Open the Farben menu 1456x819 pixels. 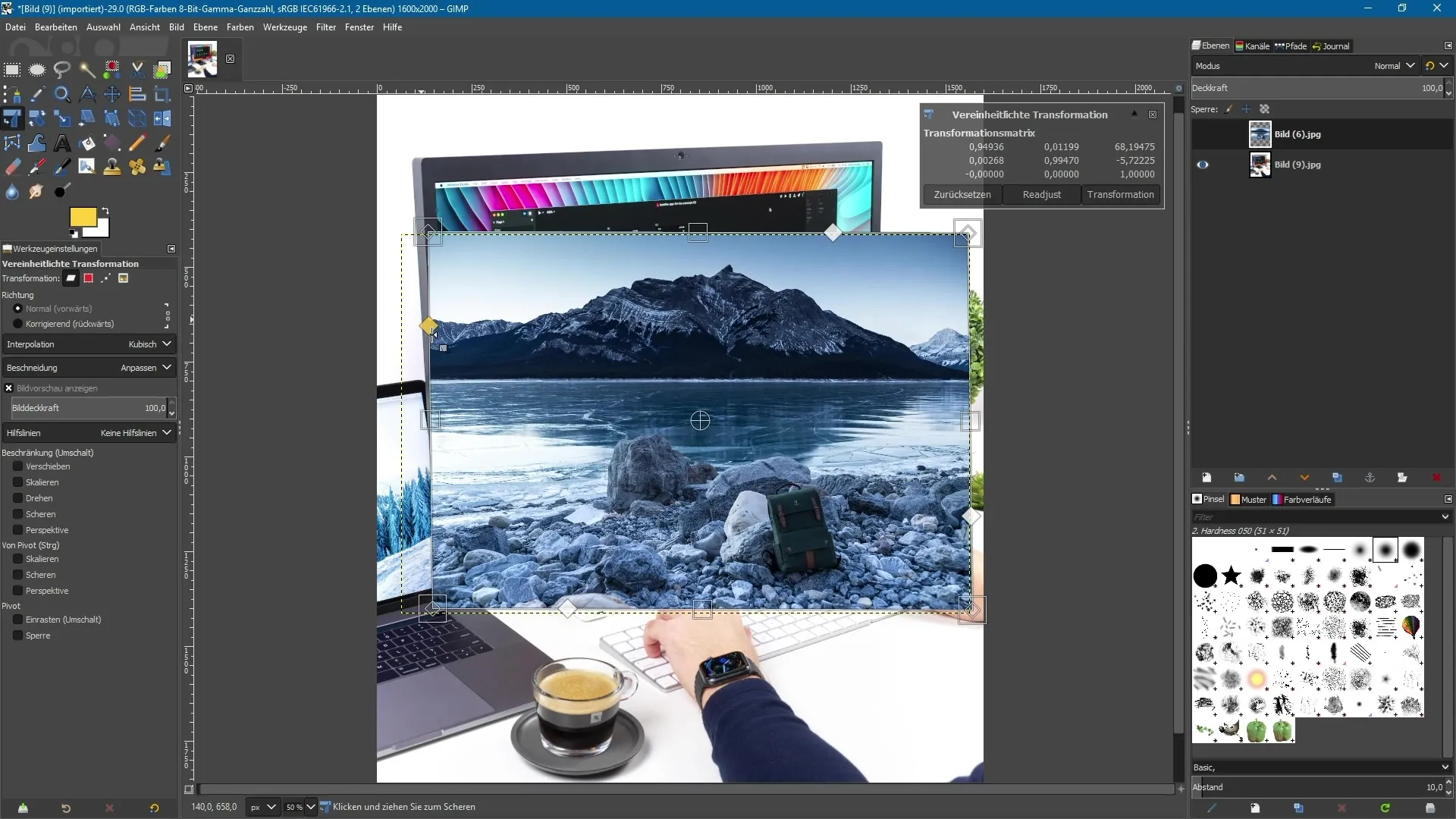pos(240,27)
